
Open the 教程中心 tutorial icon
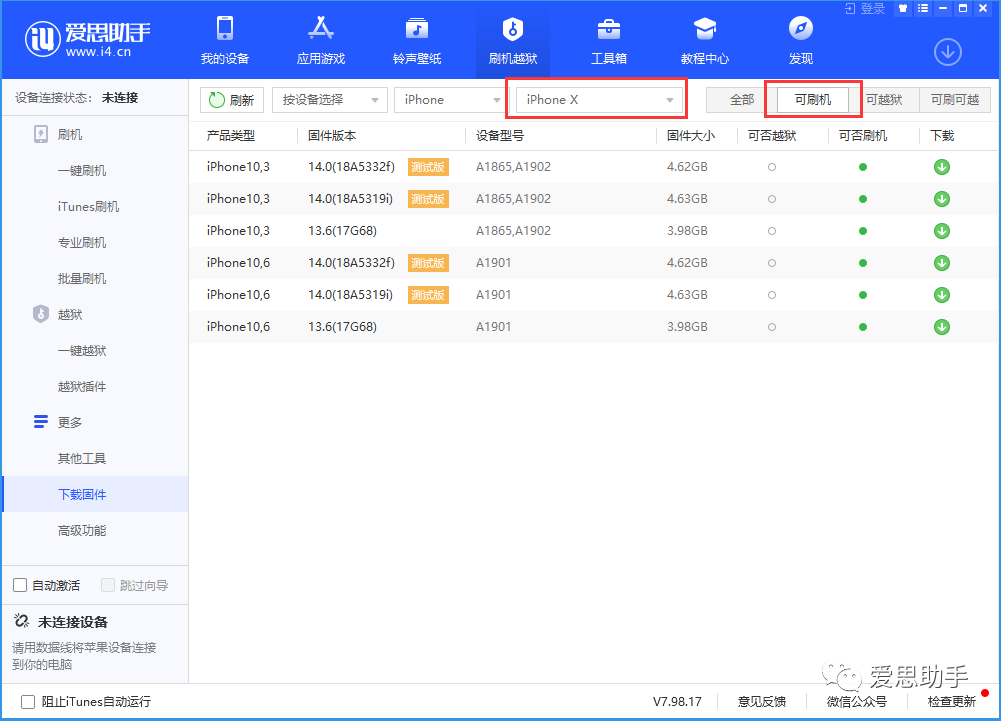(x=705, y=29)
